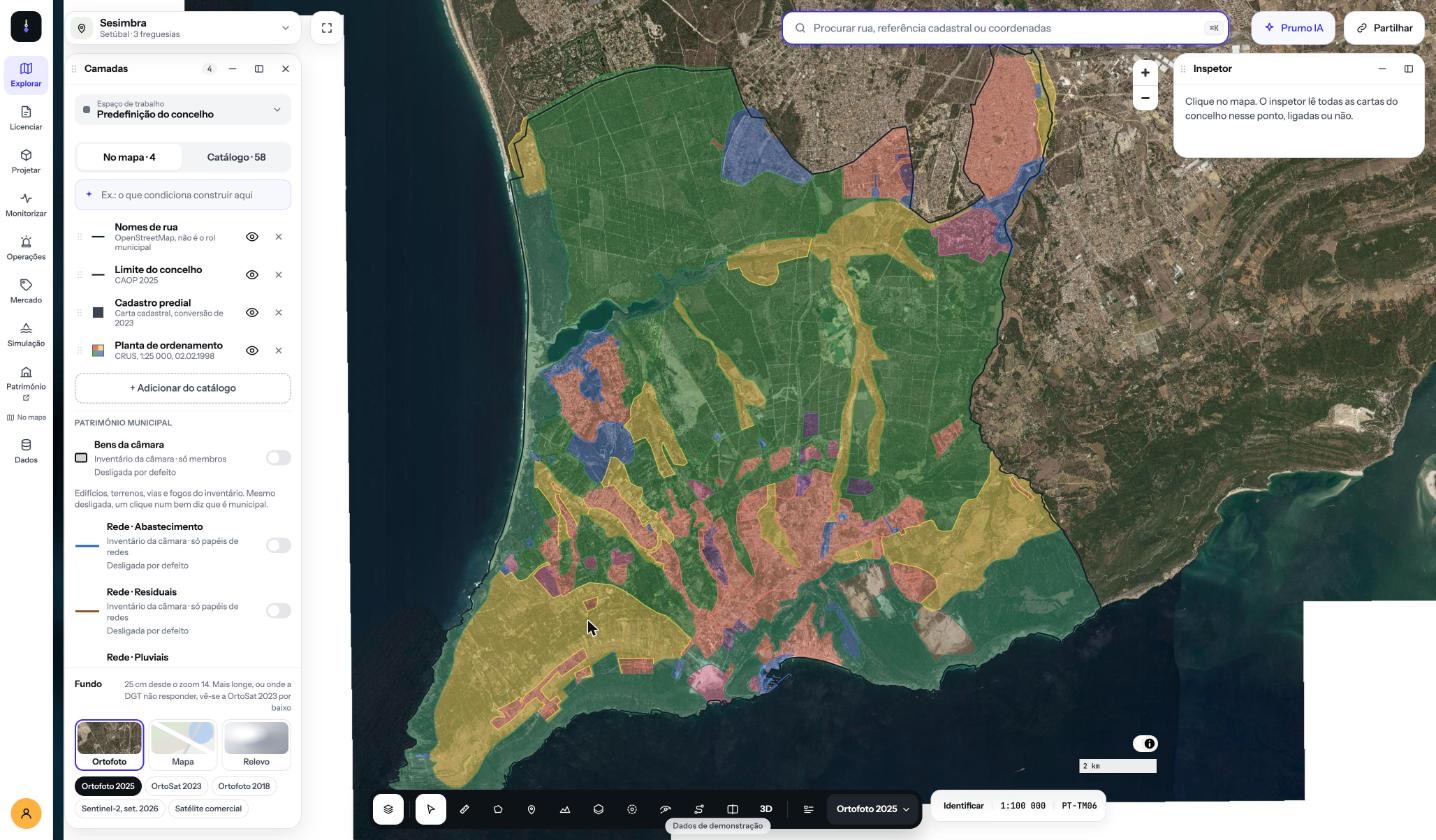The width and height of the screenshot is (1436, 840).
Task: Open the Ortofoto 2025 dropdown in toolbar
Action: pos(873,809)
